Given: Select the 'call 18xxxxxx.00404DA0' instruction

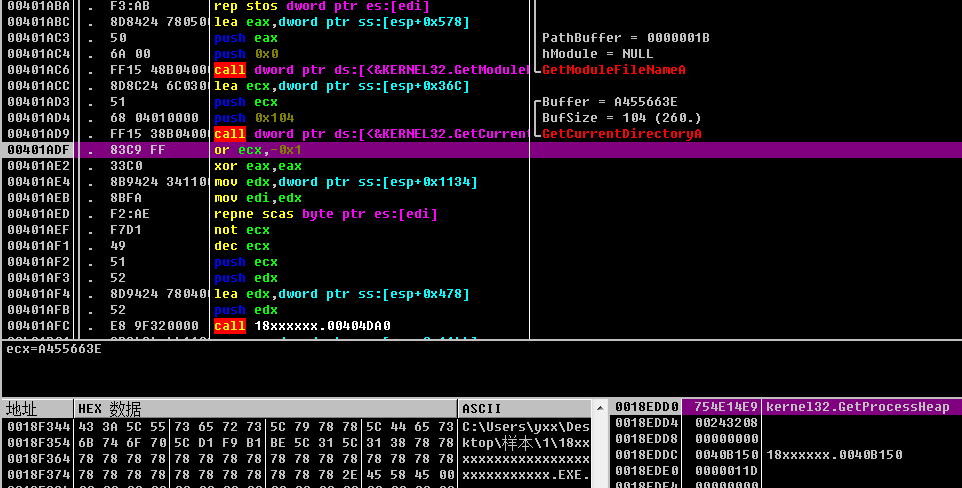Looking at the screenshot, I should (x=302, y=326).
